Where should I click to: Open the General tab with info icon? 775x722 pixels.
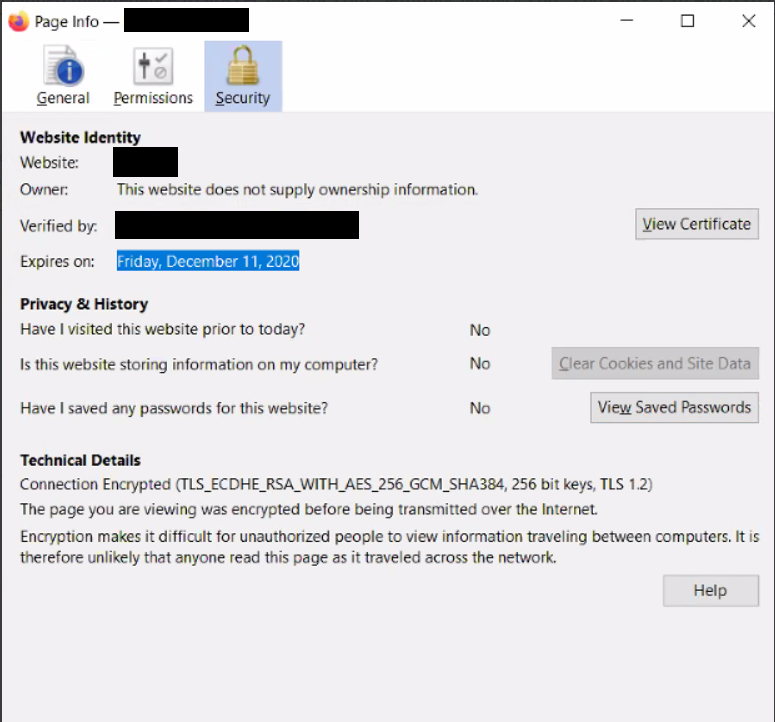tap(63, 76)
